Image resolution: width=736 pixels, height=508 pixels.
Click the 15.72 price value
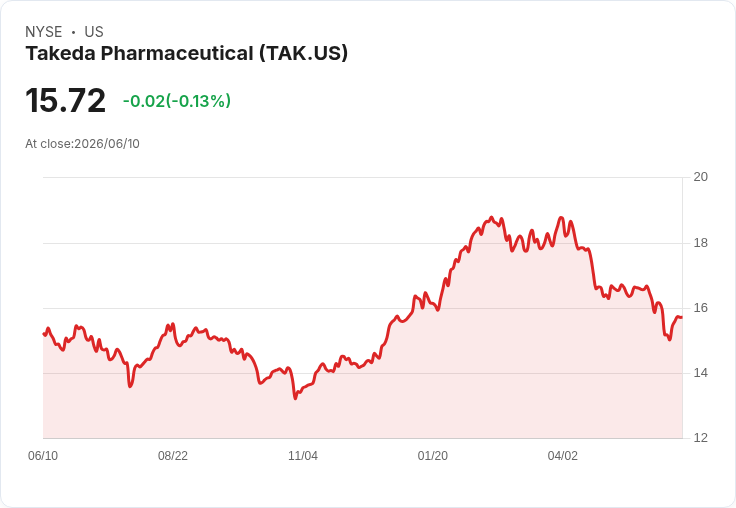(65, 100)
